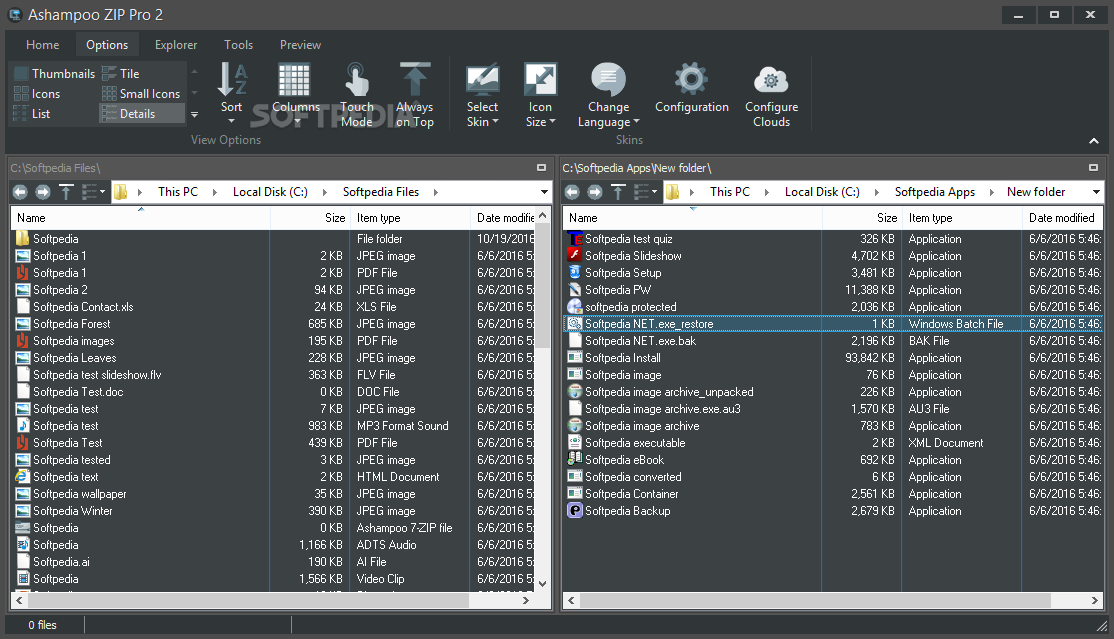Switch view to Small Icons
The height and width of the screenshot is (639, 1114).
tap(141, 94)
